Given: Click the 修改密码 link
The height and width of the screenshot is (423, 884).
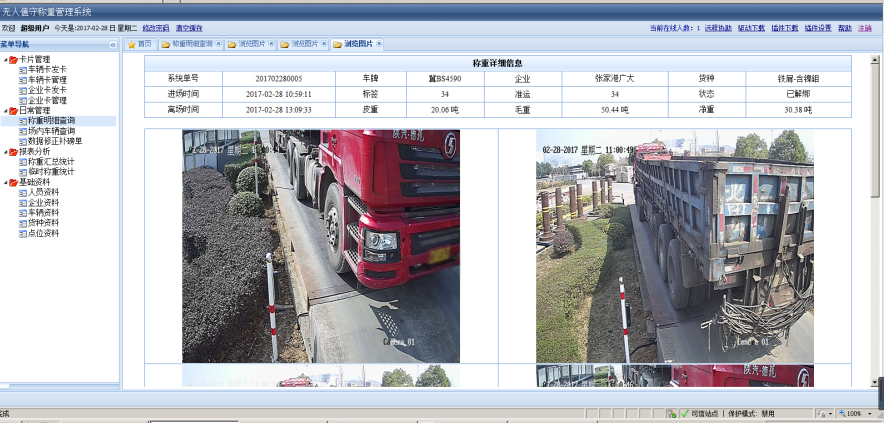Looking at the screenshot, I should click(x=156, y=28).
